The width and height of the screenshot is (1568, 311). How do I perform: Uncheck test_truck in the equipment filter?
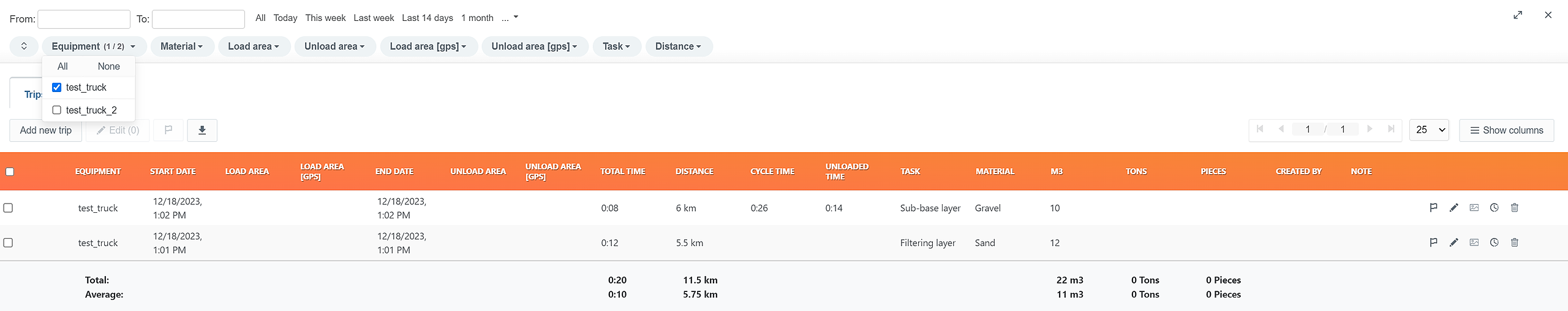point(57,88)
